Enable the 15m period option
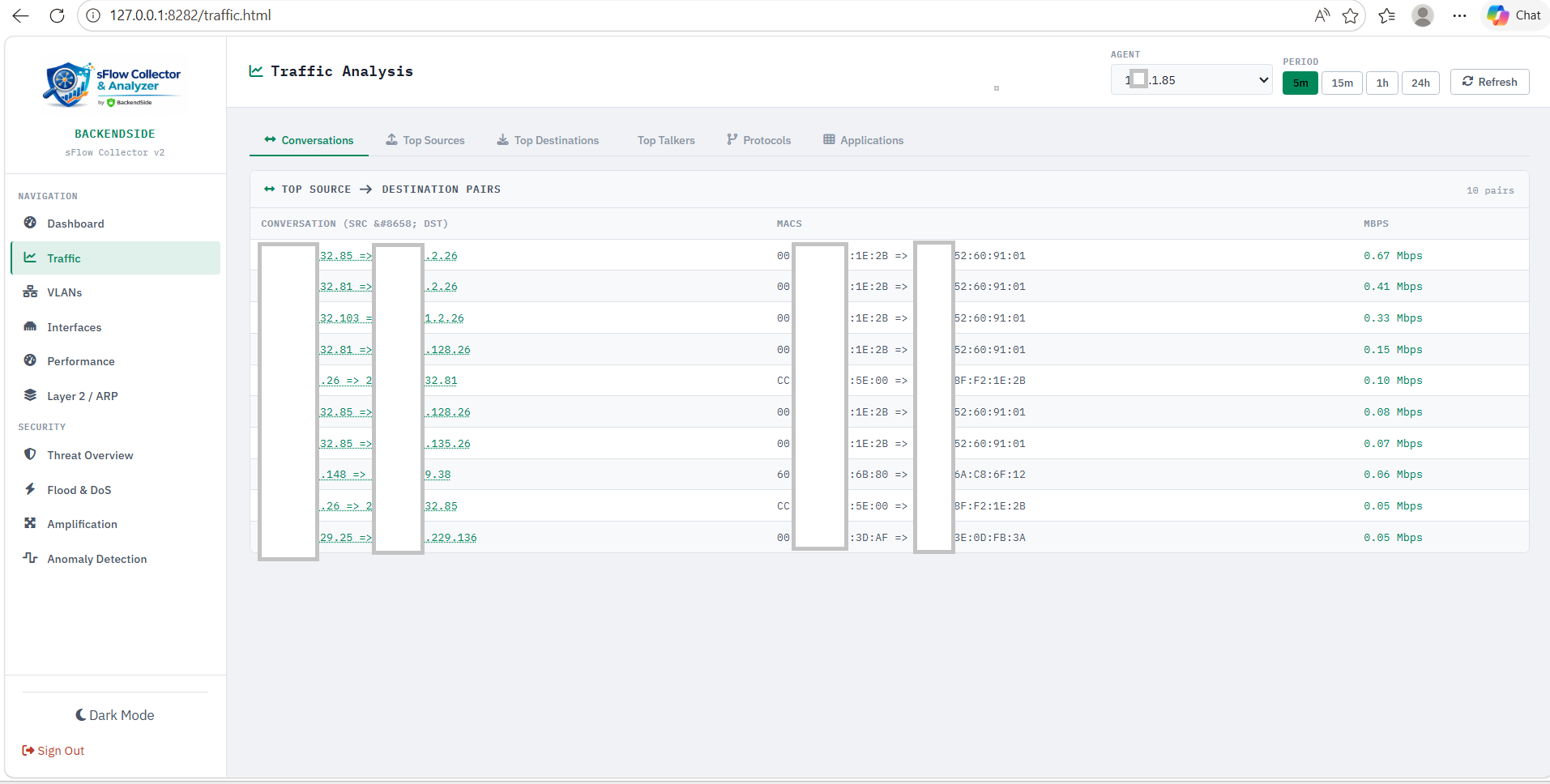The width and height of the screenshot is (1550, 784). point(1341,83)
